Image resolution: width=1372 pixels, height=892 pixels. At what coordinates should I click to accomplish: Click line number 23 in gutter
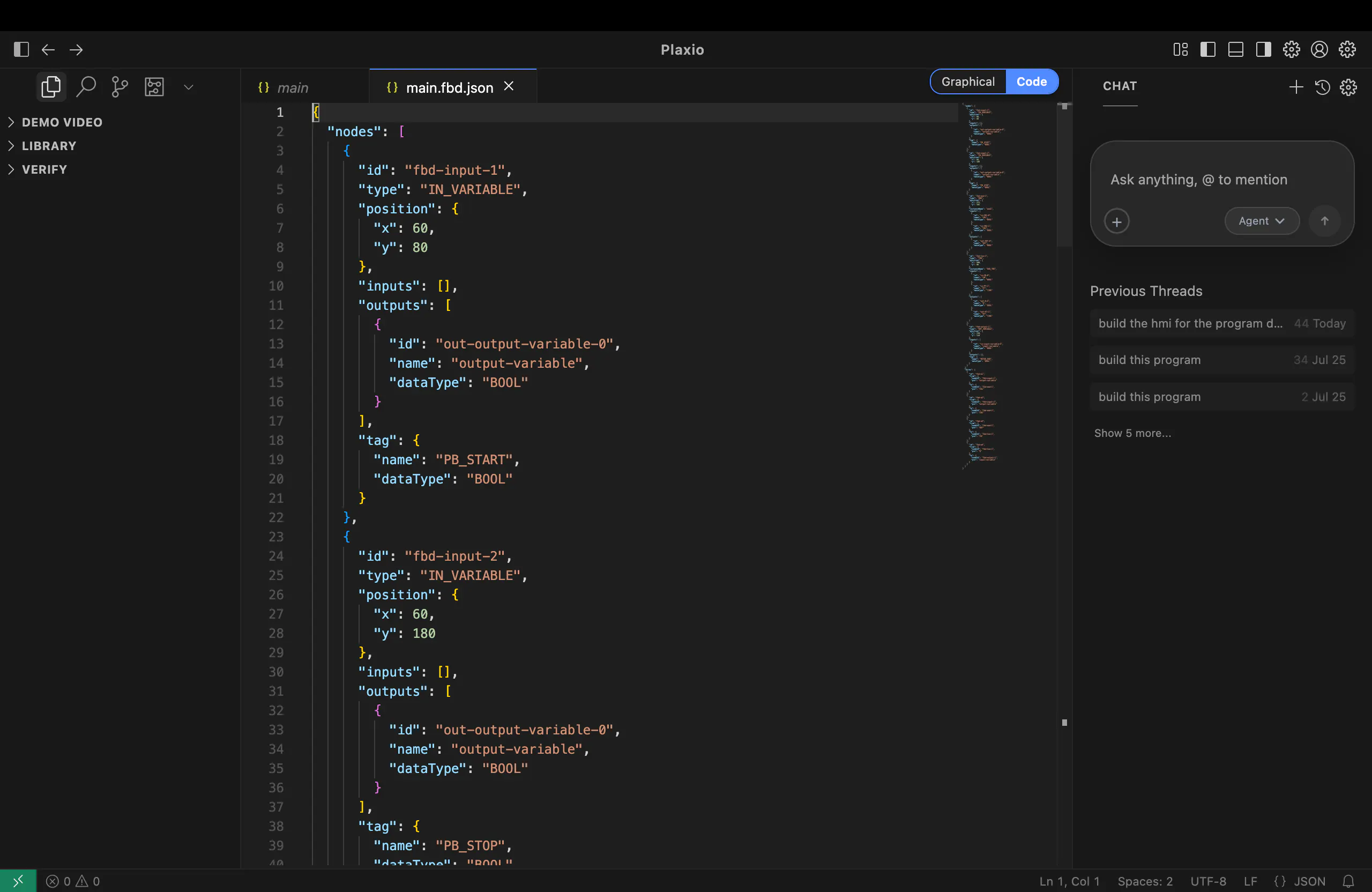(x=276, y=537)
